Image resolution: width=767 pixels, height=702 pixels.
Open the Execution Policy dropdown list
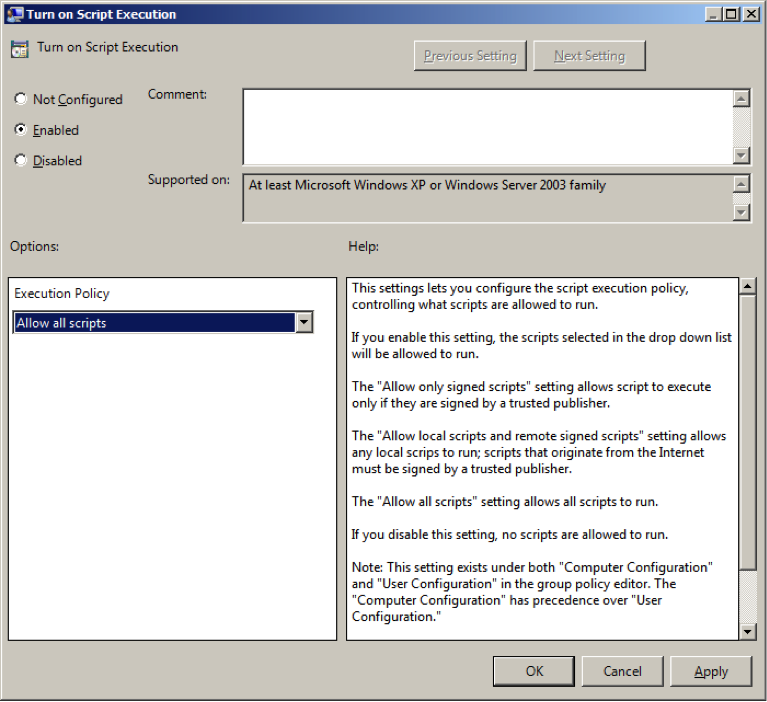(304, 323)
